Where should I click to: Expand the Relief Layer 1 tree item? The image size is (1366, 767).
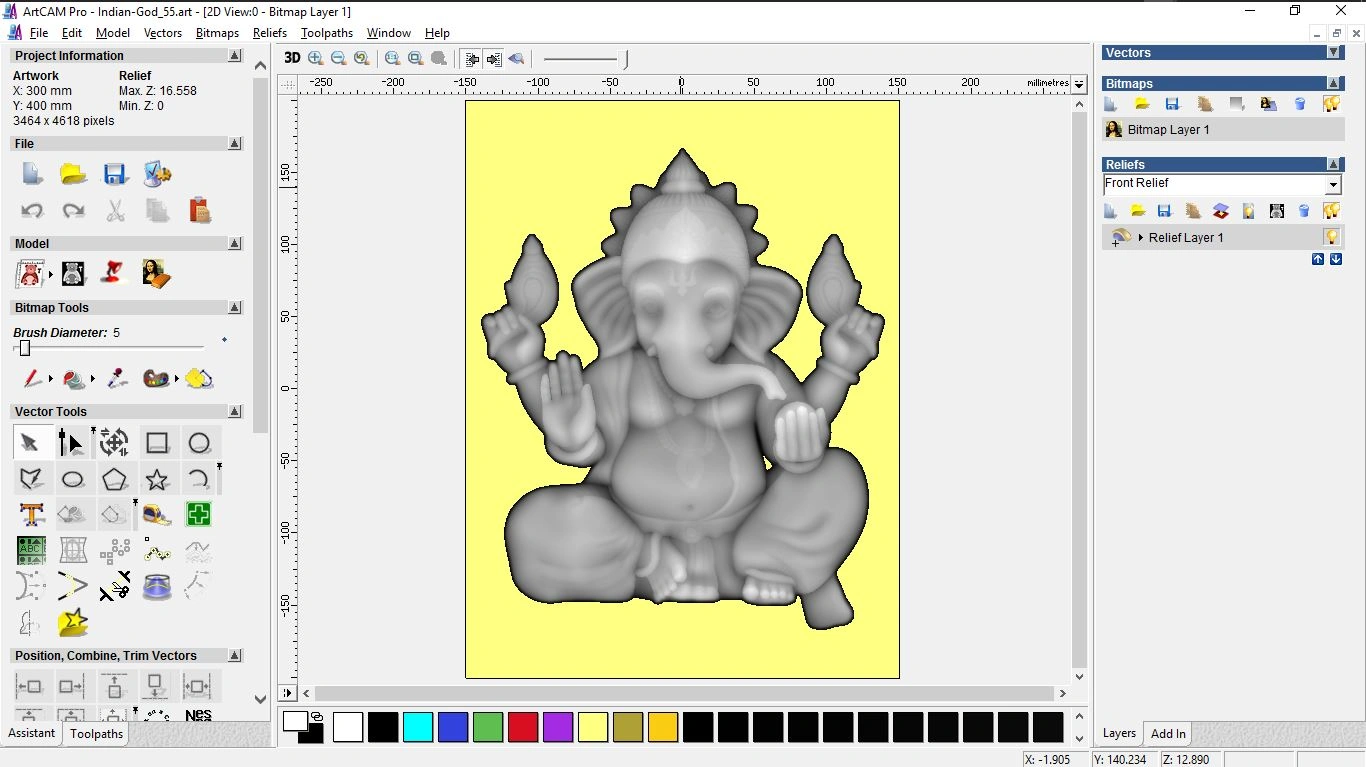coord(1141,238)
